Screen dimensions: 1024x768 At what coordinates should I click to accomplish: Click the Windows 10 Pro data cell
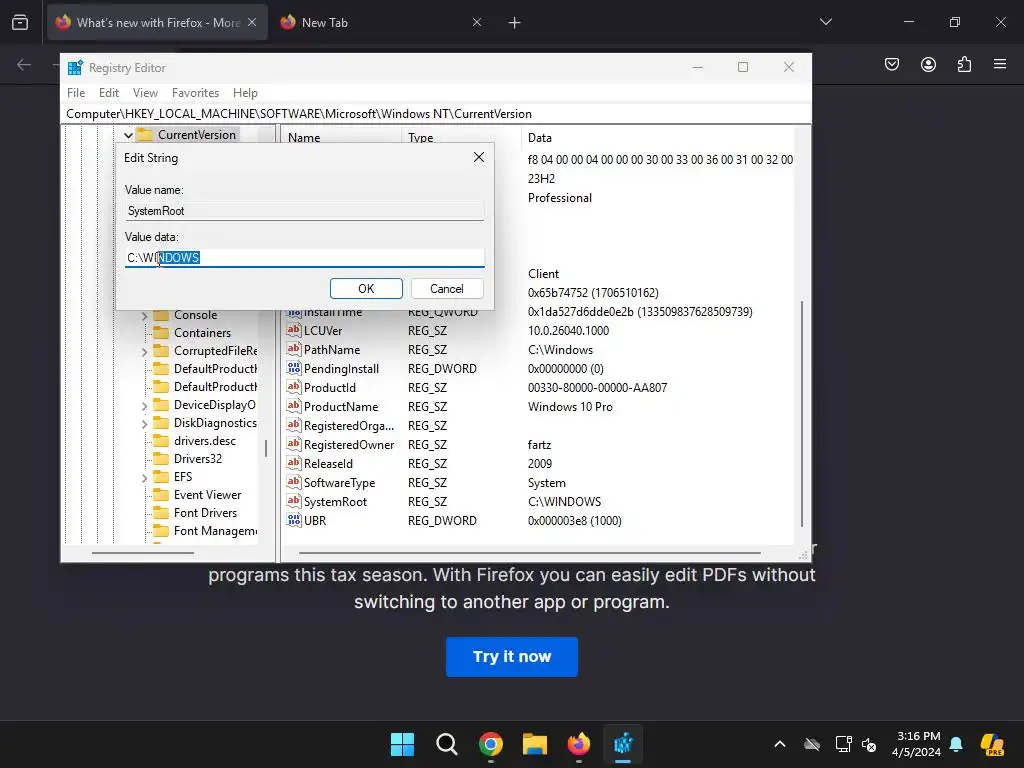[x=570, y=406]
